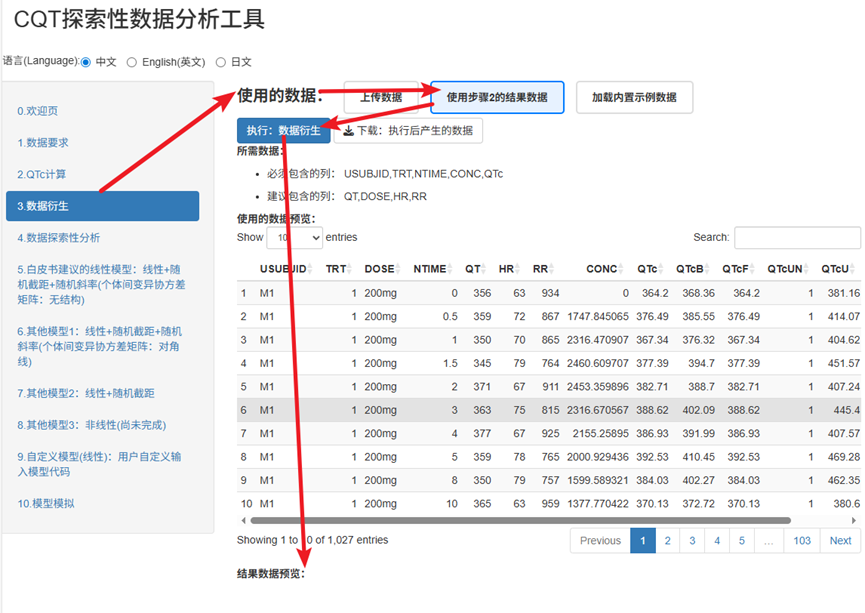Viewport: 865px width, 613px height.
Task: Select the 中文 language radio button
Action: (86, 62)
